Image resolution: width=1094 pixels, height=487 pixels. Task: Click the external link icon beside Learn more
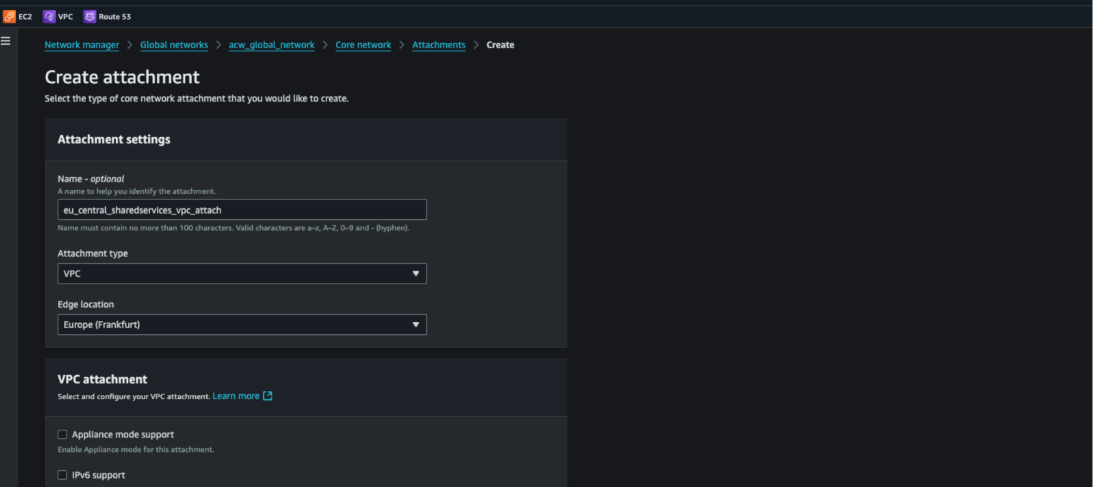click(x=267, y=396)
